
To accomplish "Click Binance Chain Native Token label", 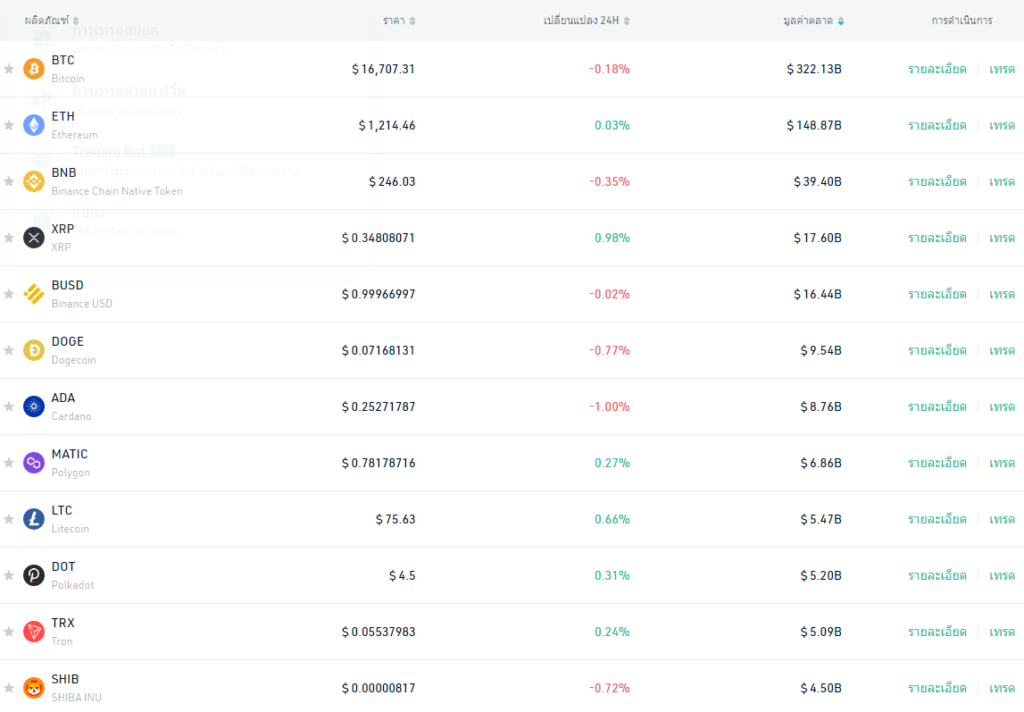I will click(x=117, y=191).
